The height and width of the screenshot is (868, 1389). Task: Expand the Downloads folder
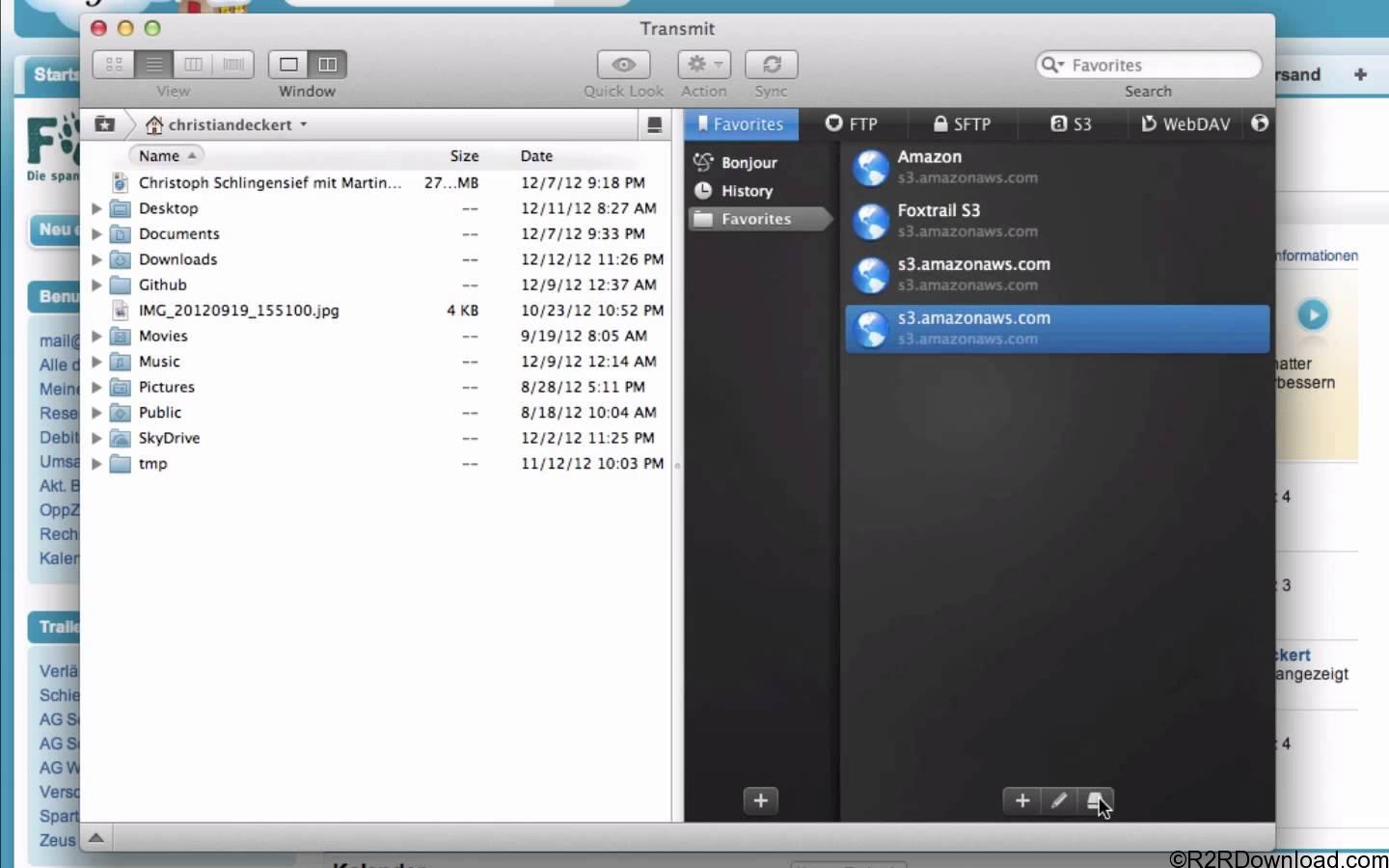pos(96,259)
